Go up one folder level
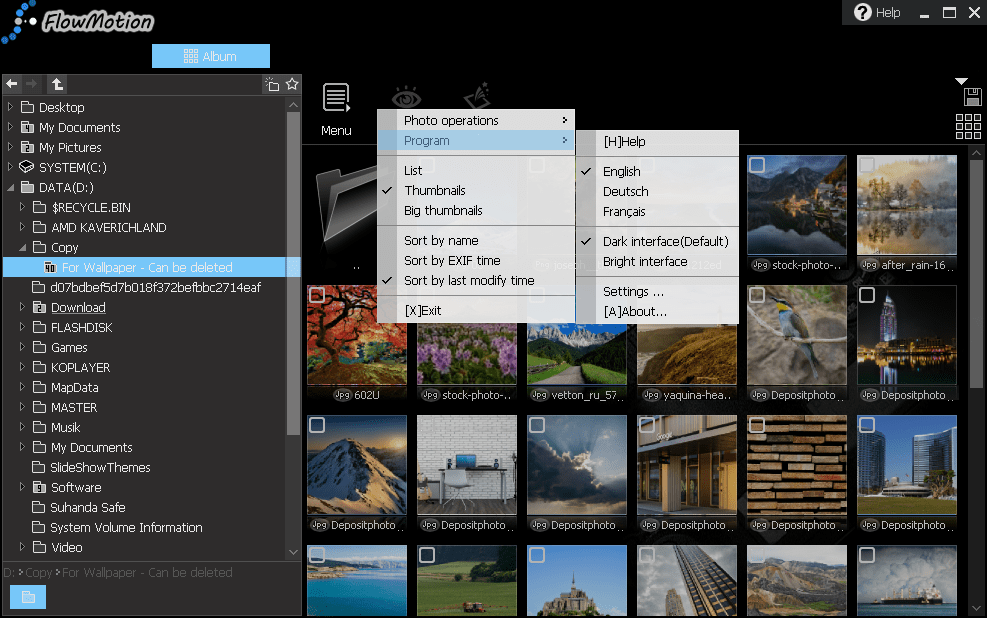987x618 pixels. point(57,84)
